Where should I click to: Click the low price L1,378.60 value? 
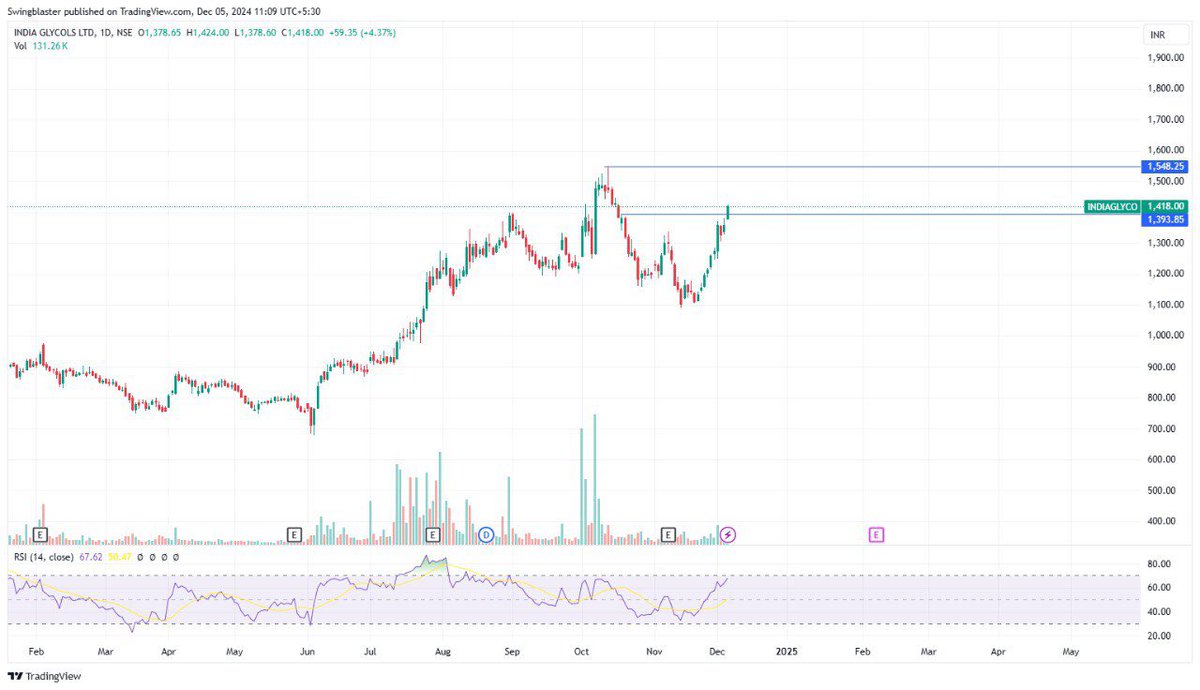tap(255, 33)
